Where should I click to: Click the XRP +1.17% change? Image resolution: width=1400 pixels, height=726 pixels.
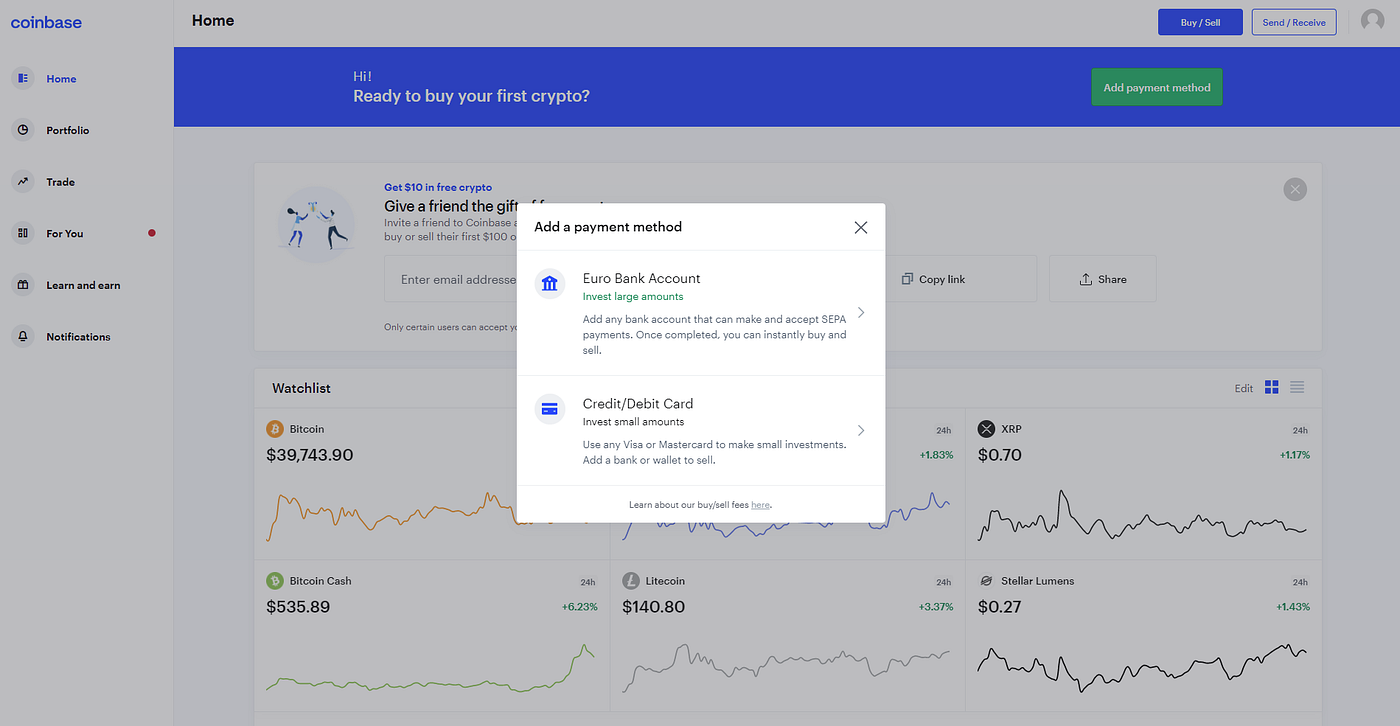tap(1294, 455)
